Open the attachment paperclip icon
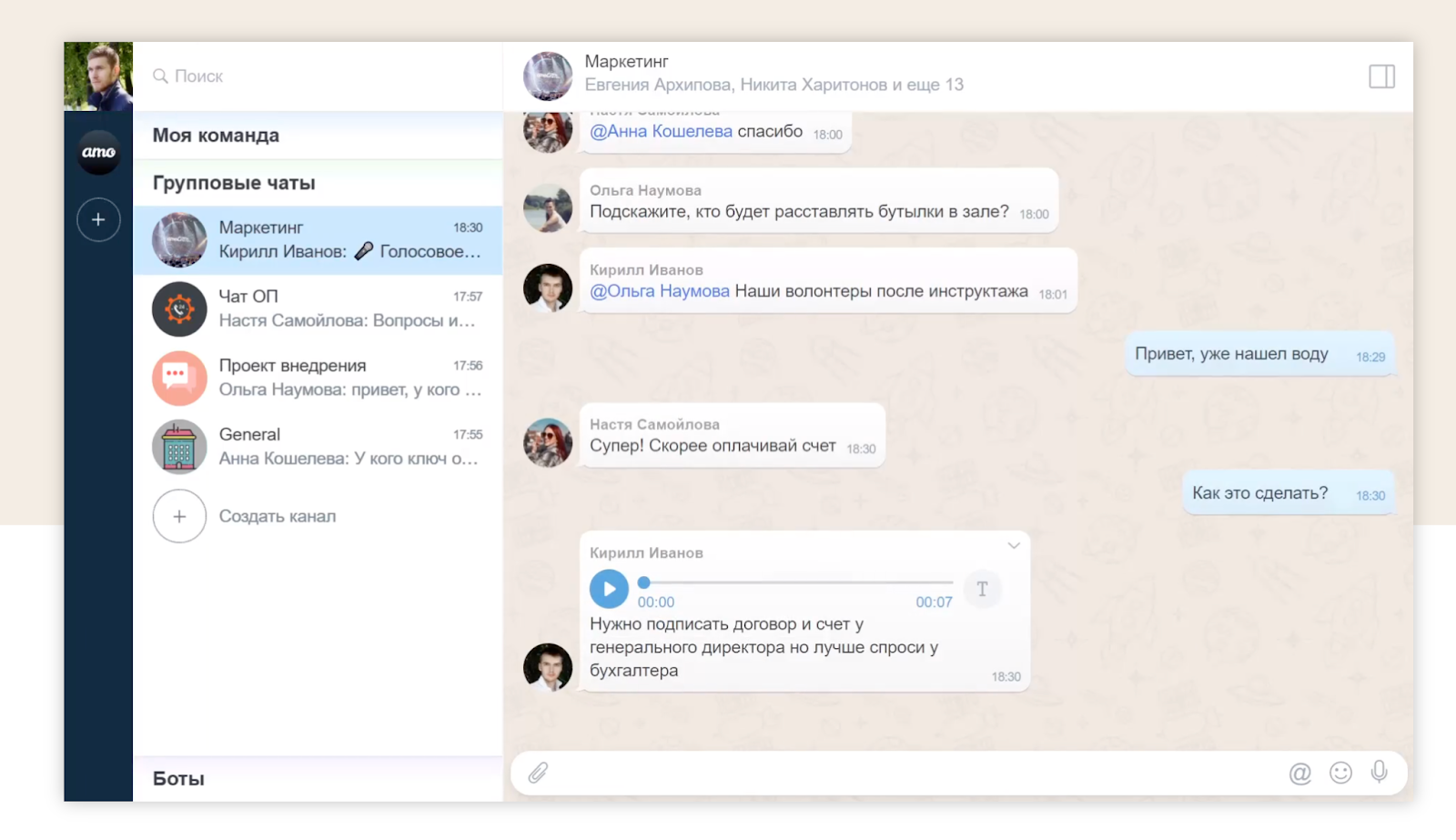 (x=537, y=773)
